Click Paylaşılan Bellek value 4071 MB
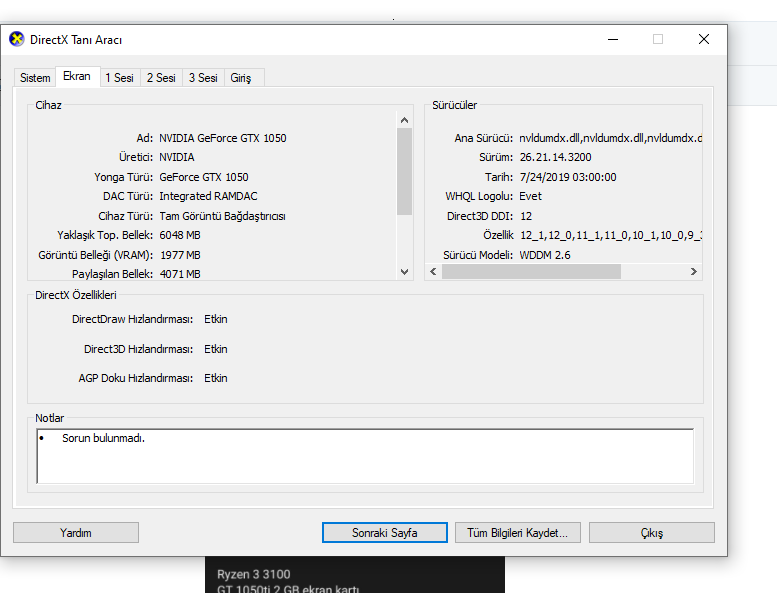 180,274
